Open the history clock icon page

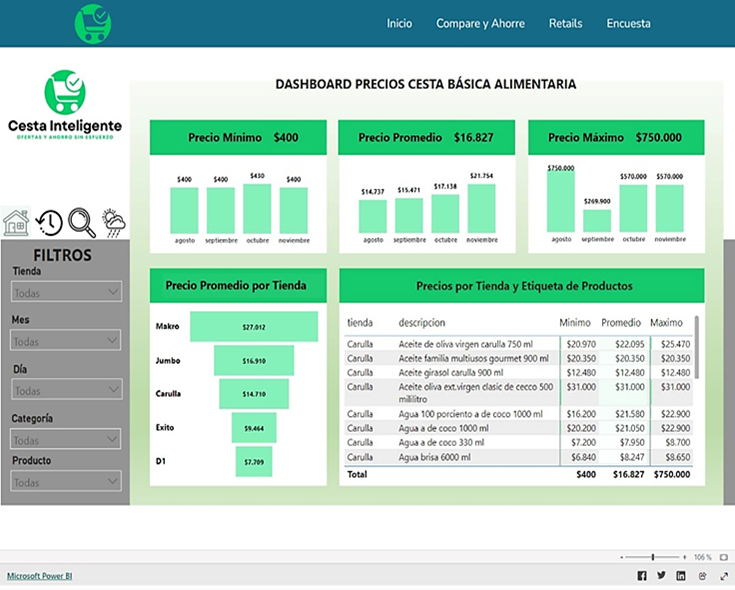point(49,222)
